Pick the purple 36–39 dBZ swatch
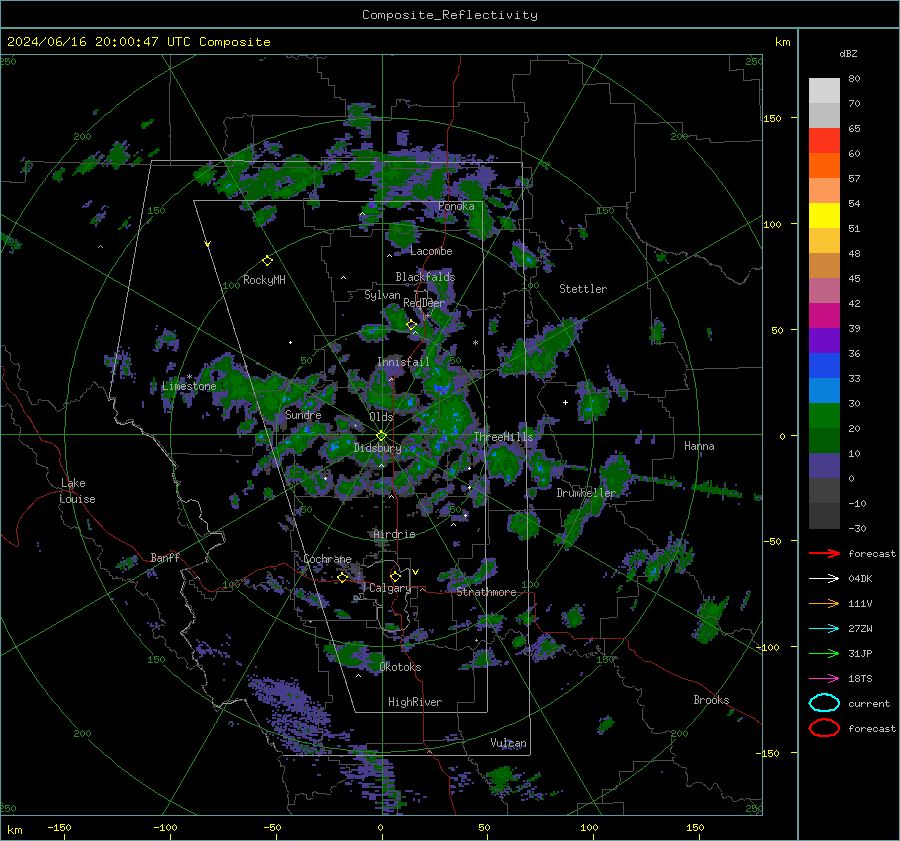This screenshot has height=841, width=900. coord(824,340)
